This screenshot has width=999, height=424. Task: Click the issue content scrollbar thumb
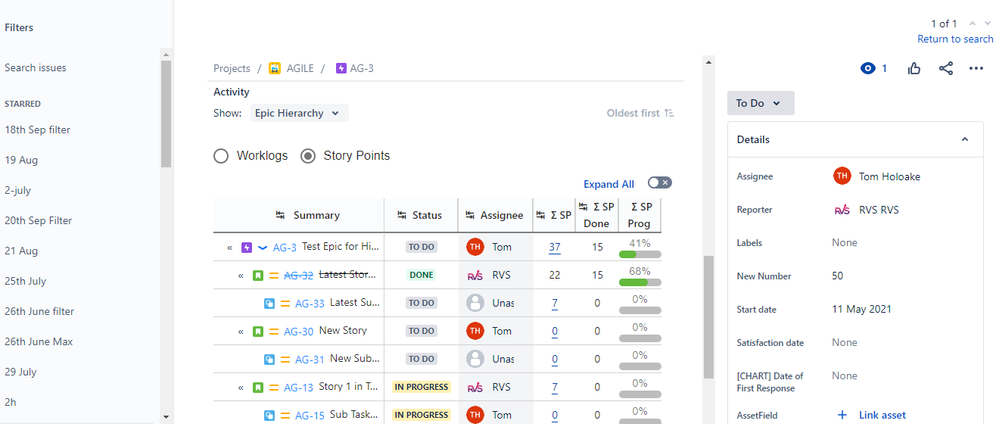pyautogui.click(x=708, y=316)
